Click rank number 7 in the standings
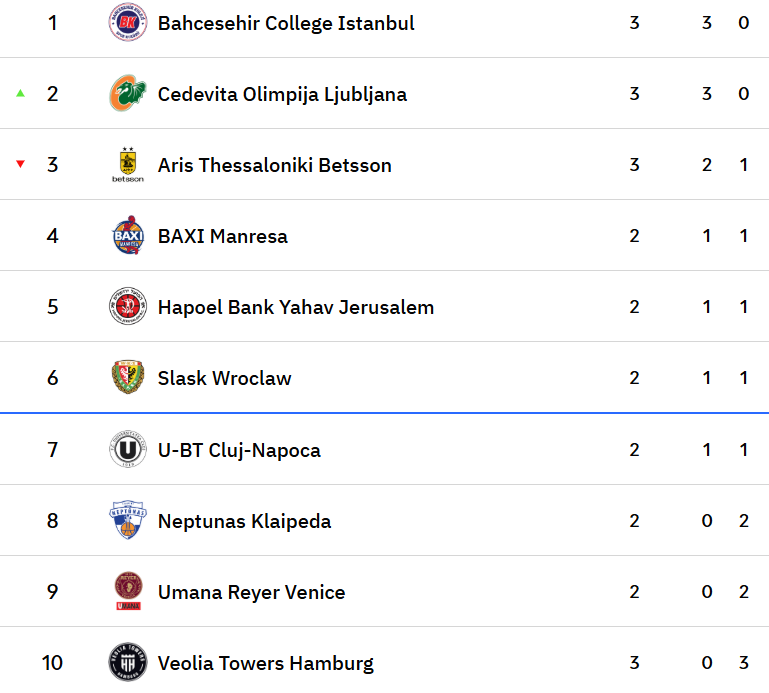 point(53,450)
